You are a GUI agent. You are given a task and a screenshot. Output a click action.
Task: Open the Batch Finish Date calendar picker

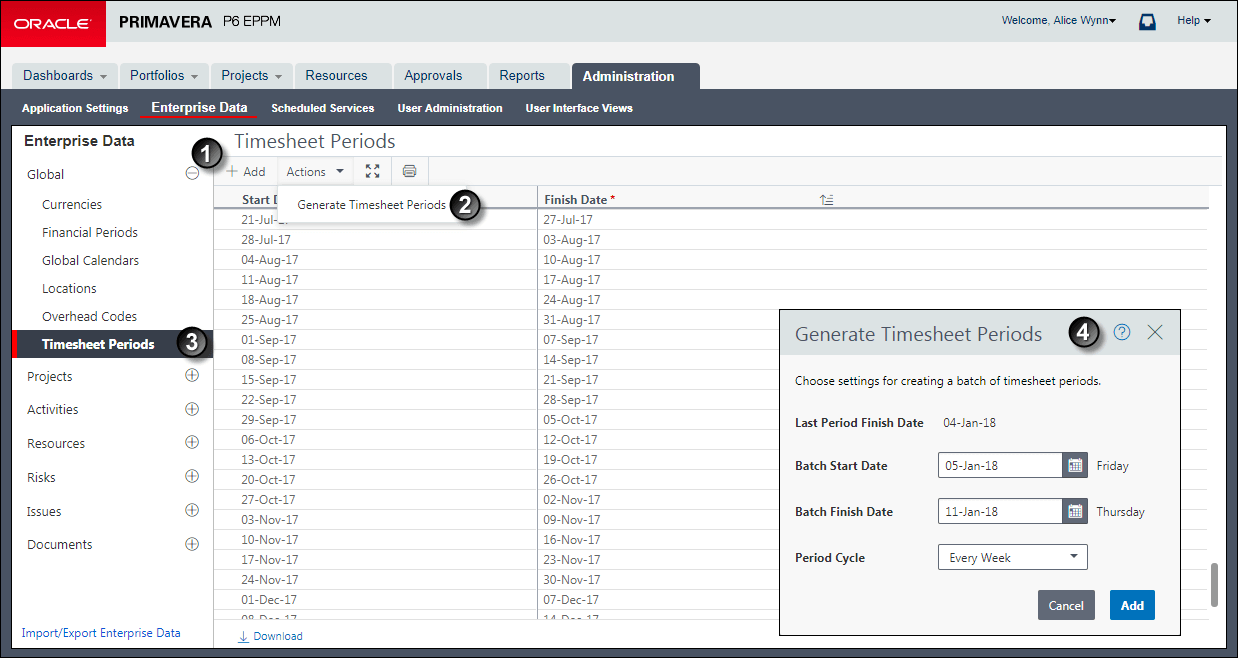click(1074, 511)
